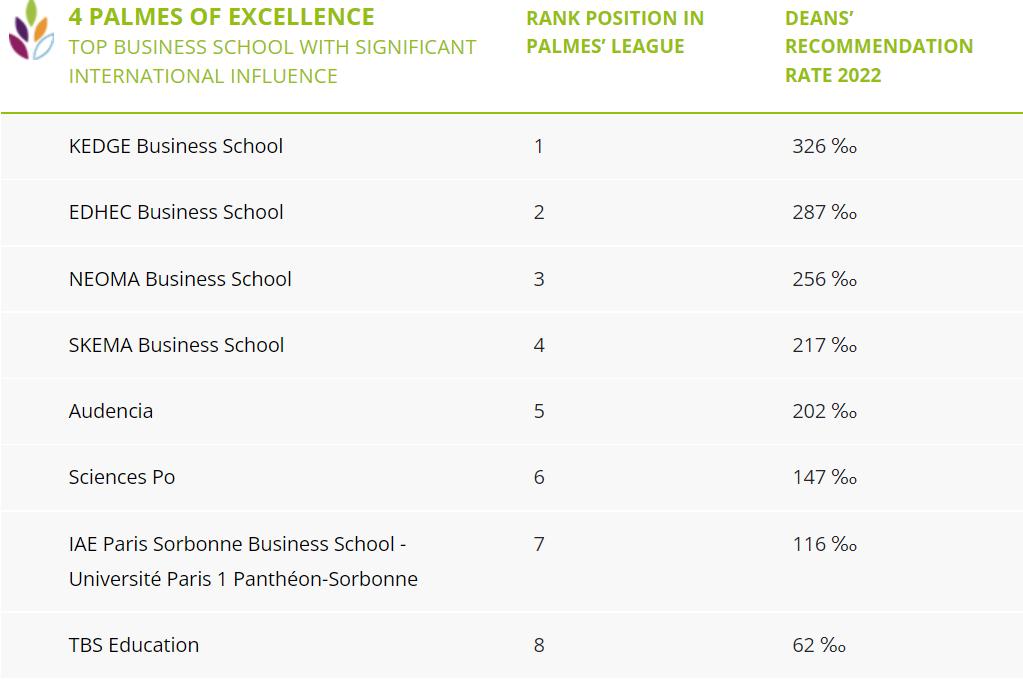Click the colorful palm leaves logo icon
The image size is (1023, 683).
click(31, 30)
